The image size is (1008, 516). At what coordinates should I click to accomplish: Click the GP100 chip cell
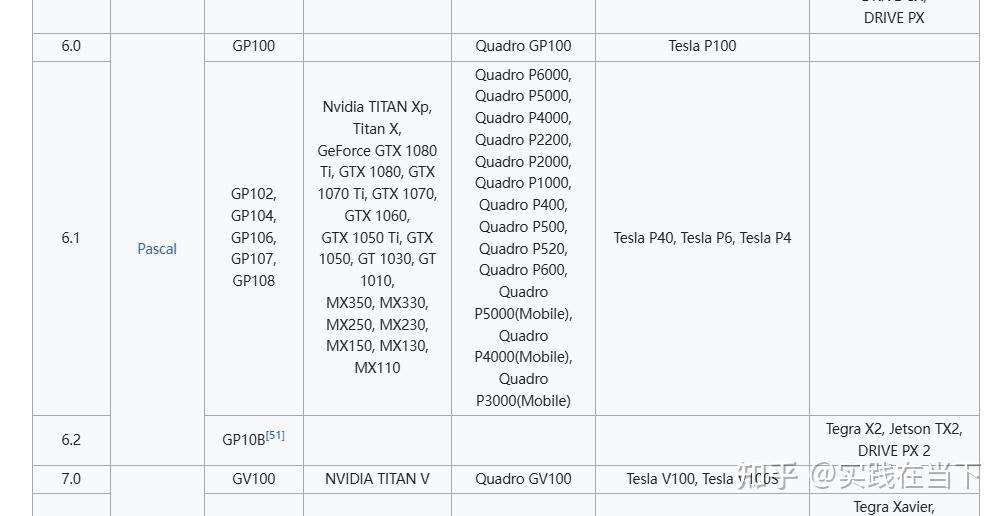click(253, 46)
